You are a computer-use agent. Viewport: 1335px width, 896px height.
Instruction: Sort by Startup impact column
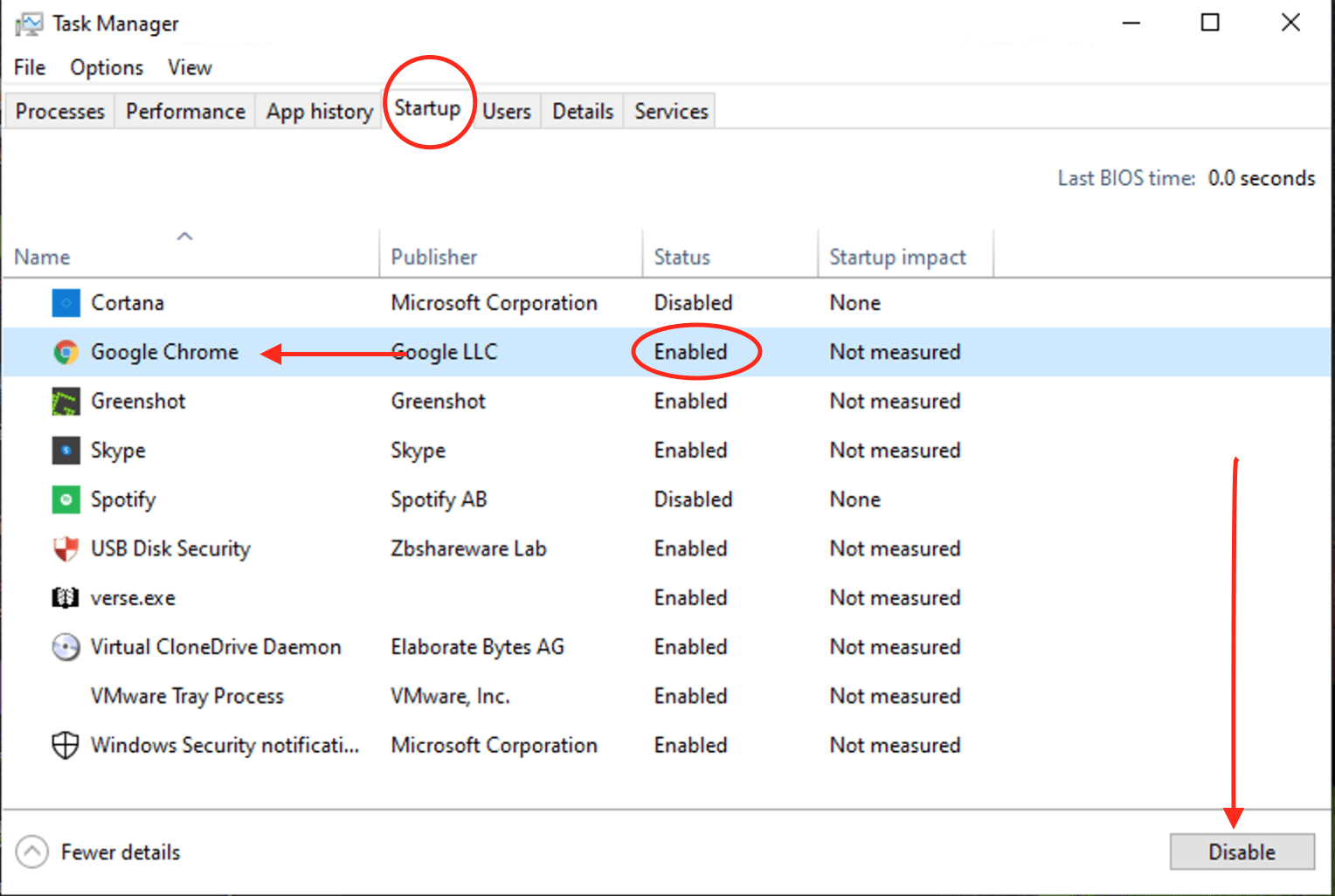[x=897, y=257]
